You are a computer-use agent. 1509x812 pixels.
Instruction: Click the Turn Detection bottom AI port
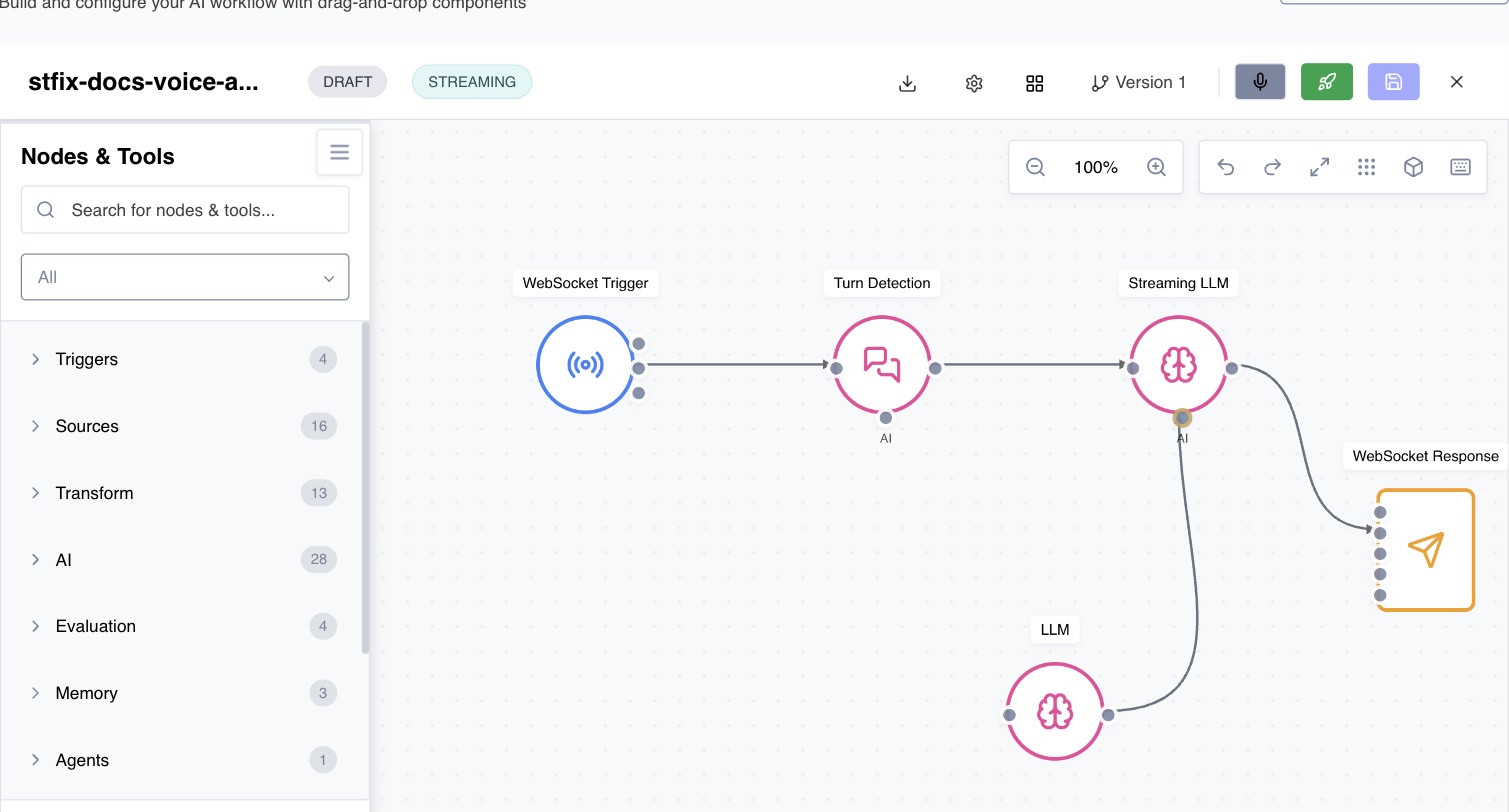(885, 417)
